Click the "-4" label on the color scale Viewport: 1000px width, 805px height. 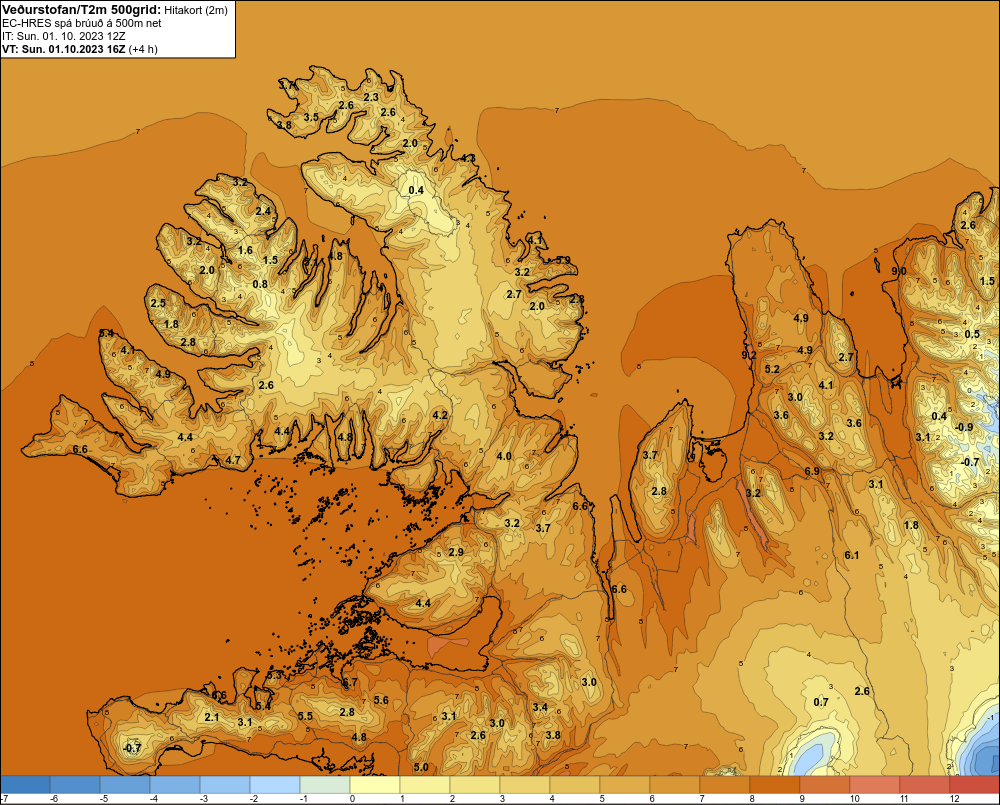(153, 799)
